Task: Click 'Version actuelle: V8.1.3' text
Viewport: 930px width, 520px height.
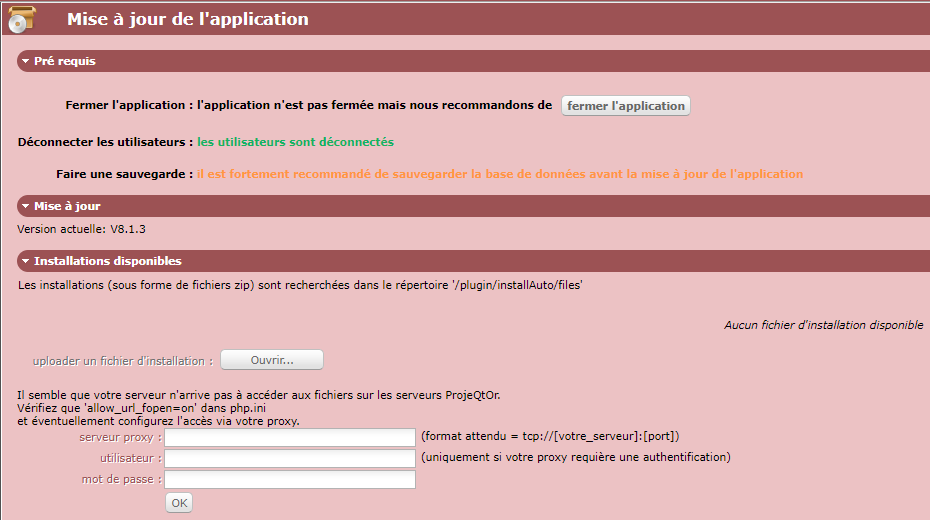Action: pyautogui.click(x=81, y=229)
